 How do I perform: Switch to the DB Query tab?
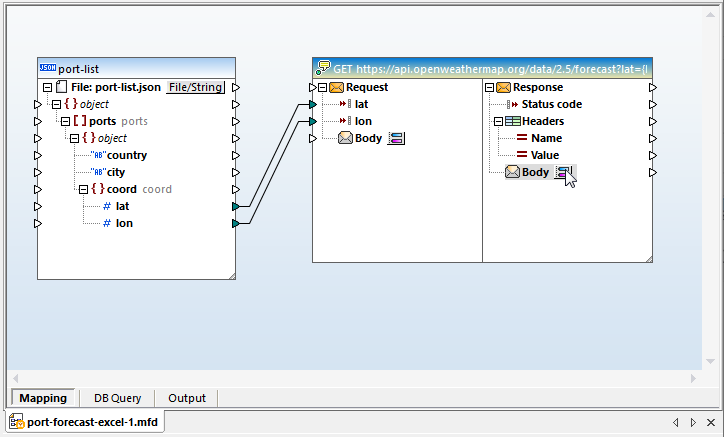(x=117, y=398)
